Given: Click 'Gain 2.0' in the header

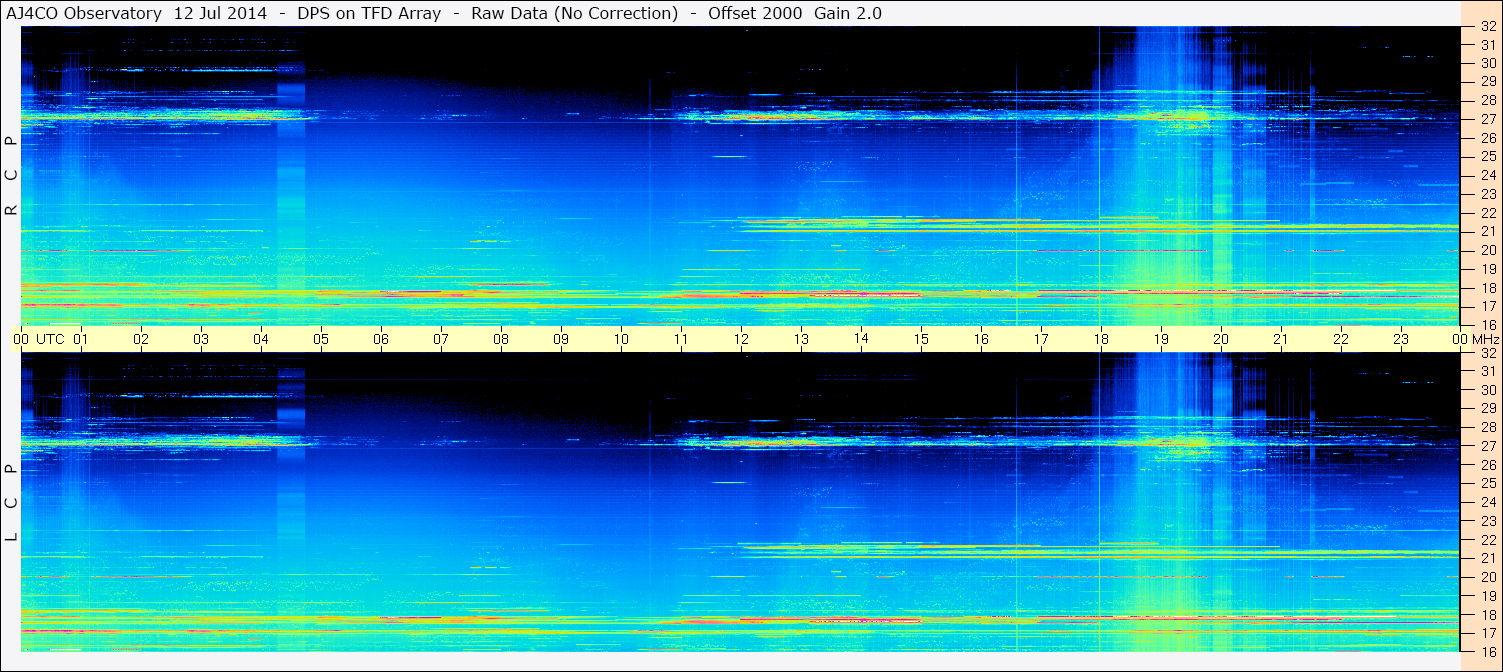Looking at the screenshot, I should pos(848,14).
